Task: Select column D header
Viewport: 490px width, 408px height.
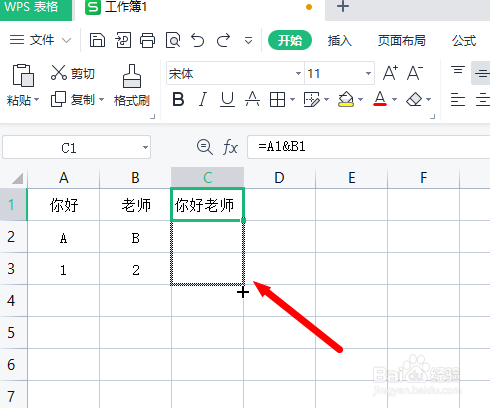Action: (279, 178)
